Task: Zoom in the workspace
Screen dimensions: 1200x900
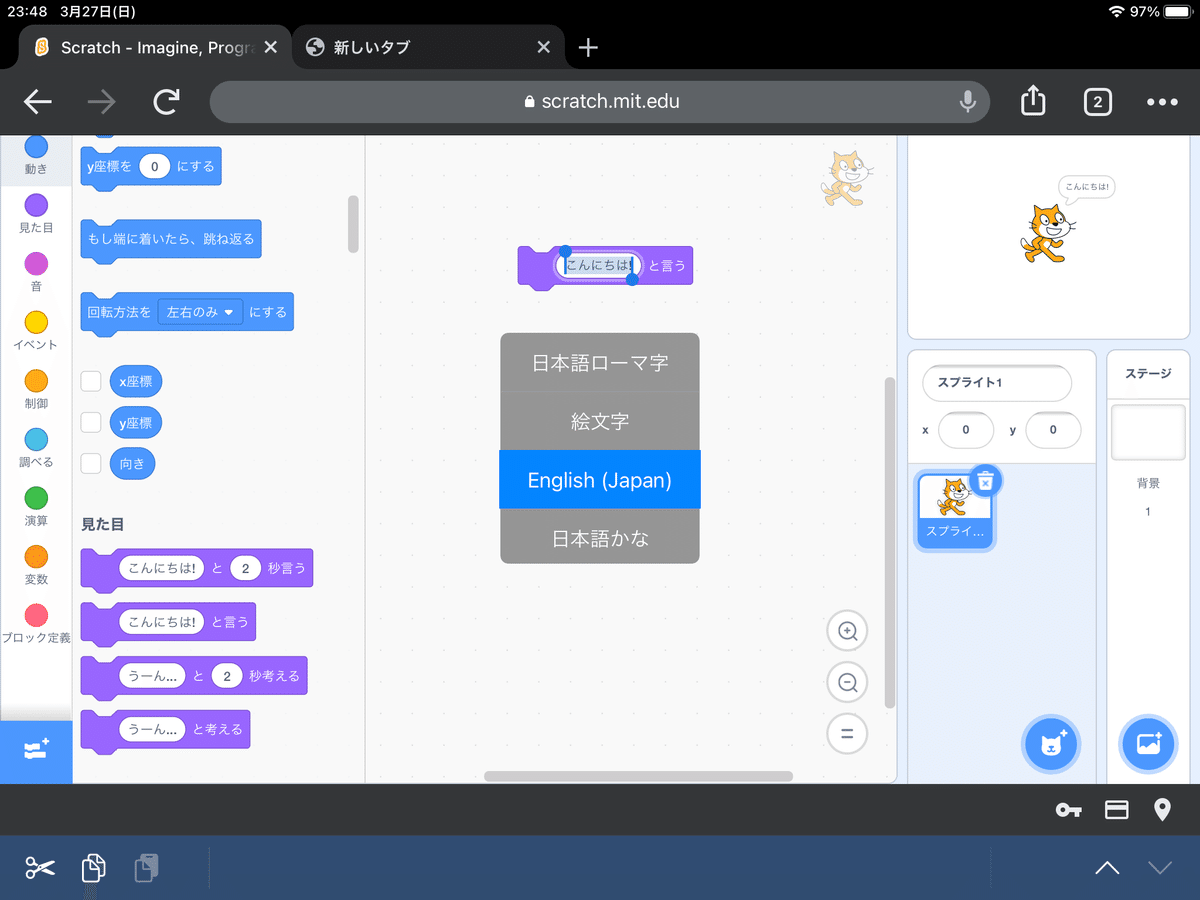Action: (847, 631)
